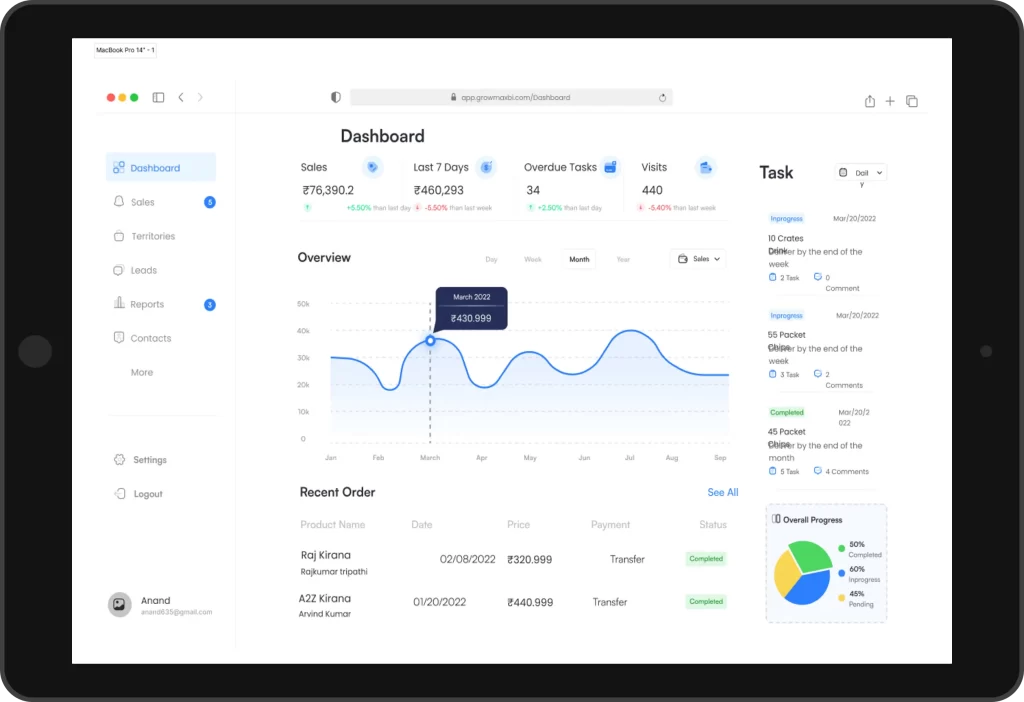Click the Contacts sidebar icon
The width and height of the screenshot is (1024, 702).
(119, 338)
